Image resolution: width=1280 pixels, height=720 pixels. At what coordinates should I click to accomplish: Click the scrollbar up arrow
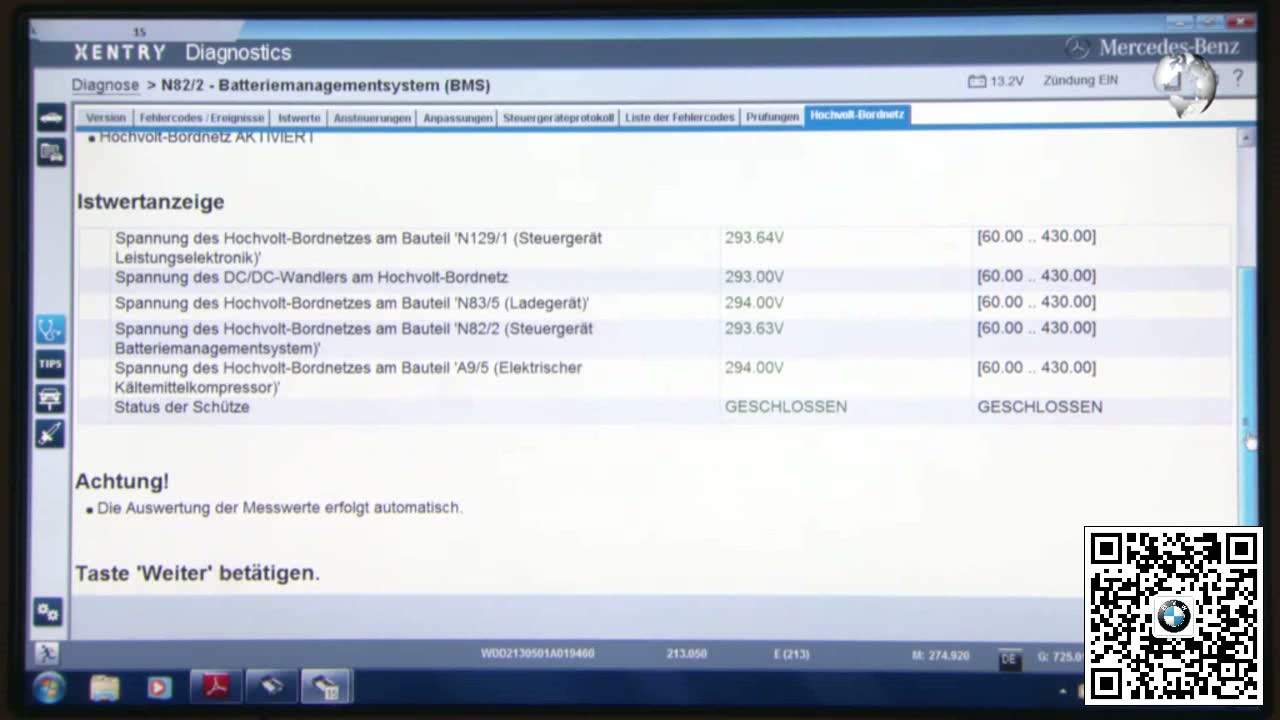click(x=1246, y=139)
